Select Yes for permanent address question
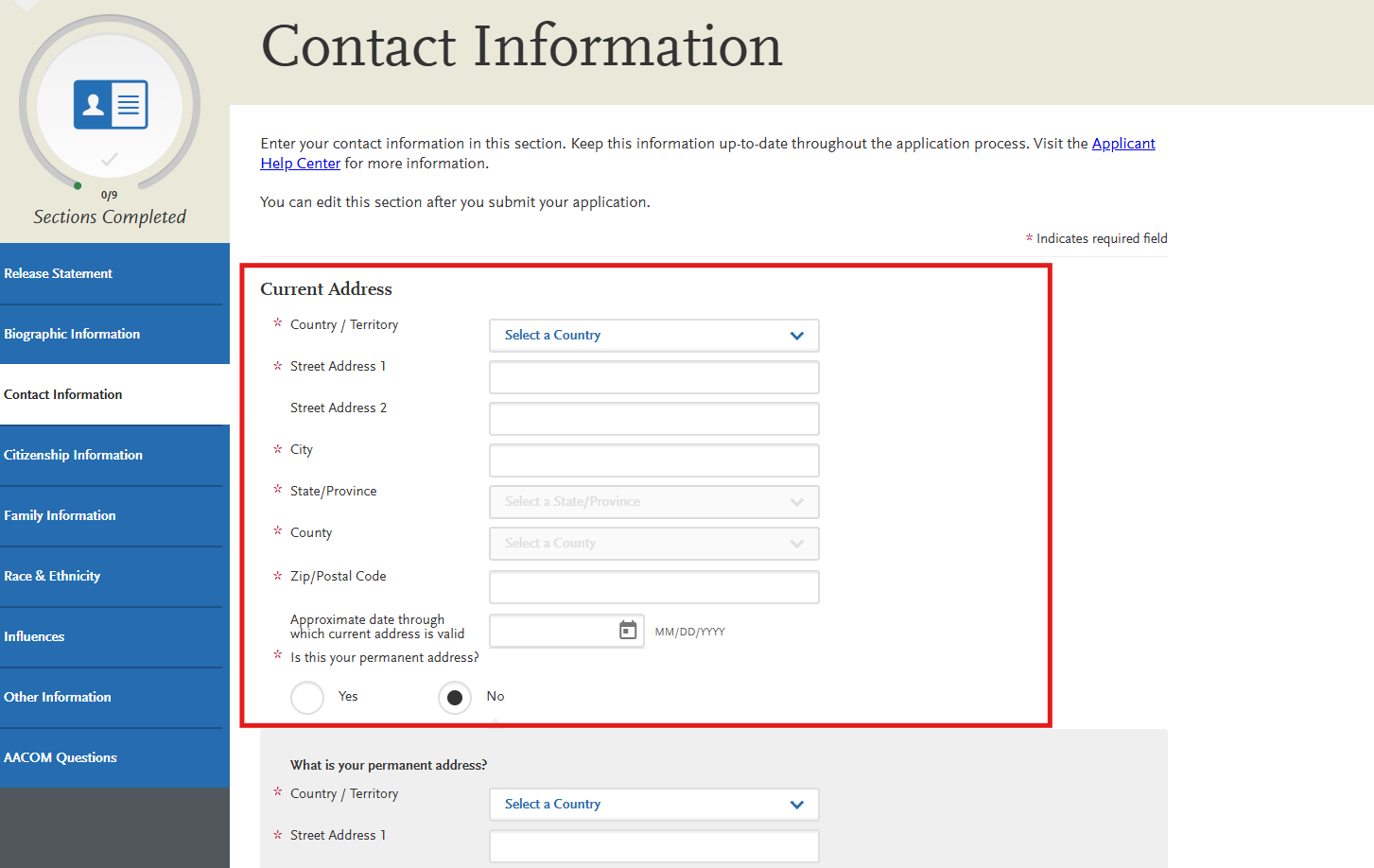This screenshot has width=1374, height=868. tap(306, 697)
